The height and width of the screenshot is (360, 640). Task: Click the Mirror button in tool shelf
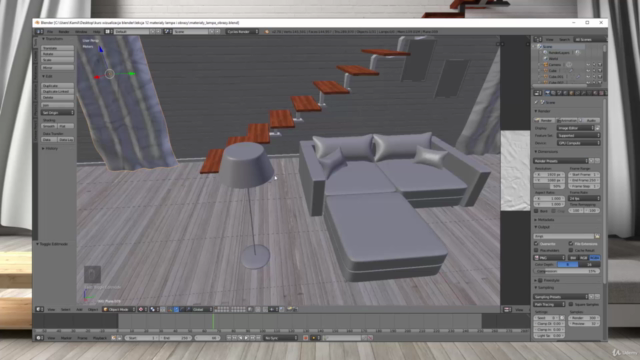[58, 67]
